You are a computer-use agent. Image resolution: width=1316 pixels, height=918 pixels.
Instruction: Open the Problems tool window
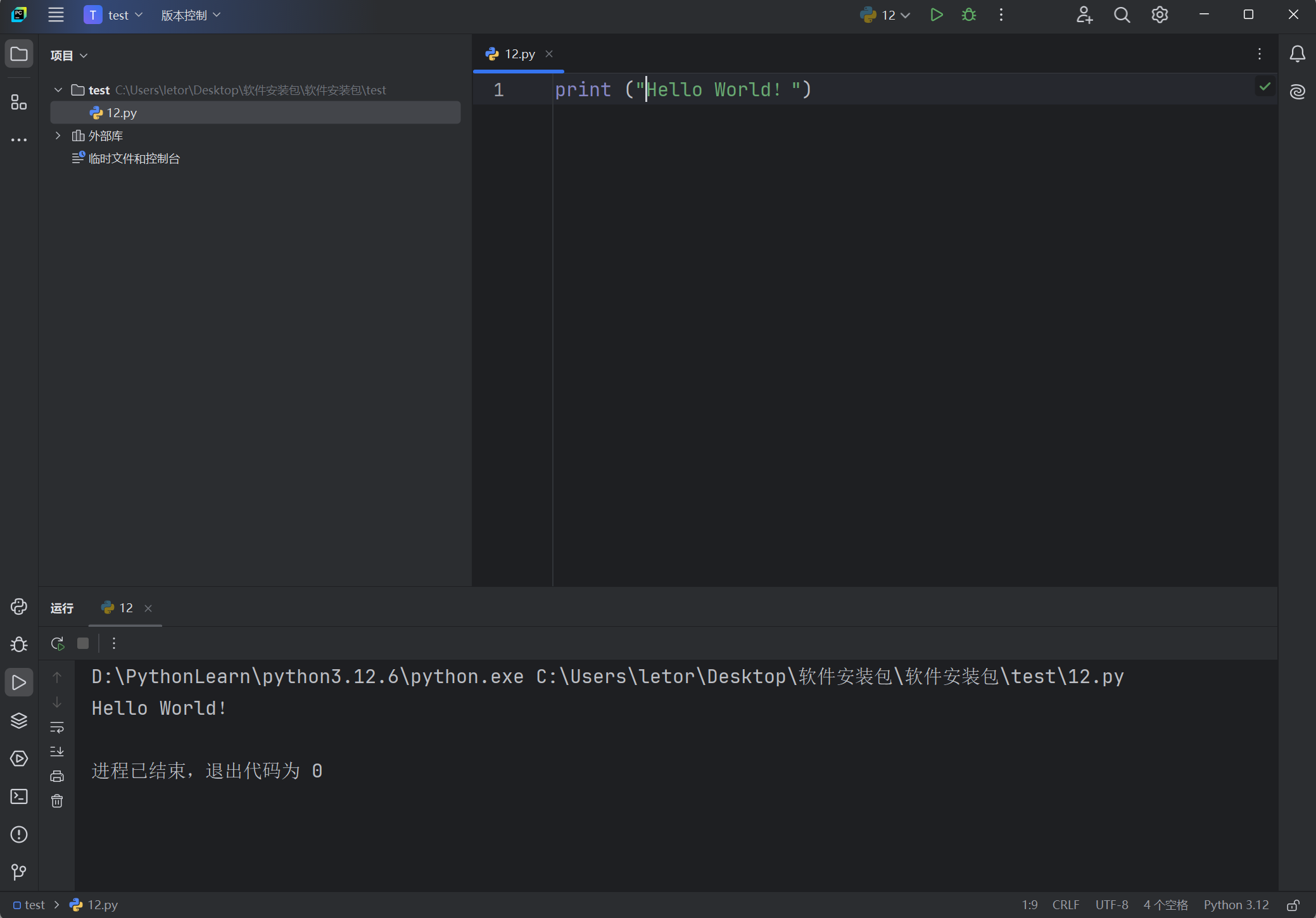pyautogui.click(x=18, y=835)
